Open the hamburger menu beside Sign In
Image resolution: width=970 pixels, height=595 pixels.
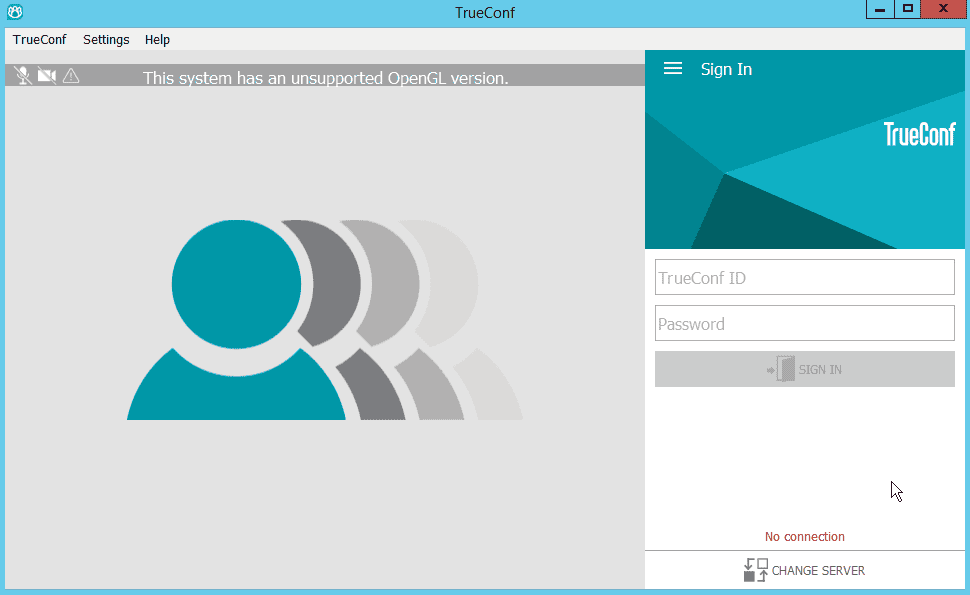(672, 69)
